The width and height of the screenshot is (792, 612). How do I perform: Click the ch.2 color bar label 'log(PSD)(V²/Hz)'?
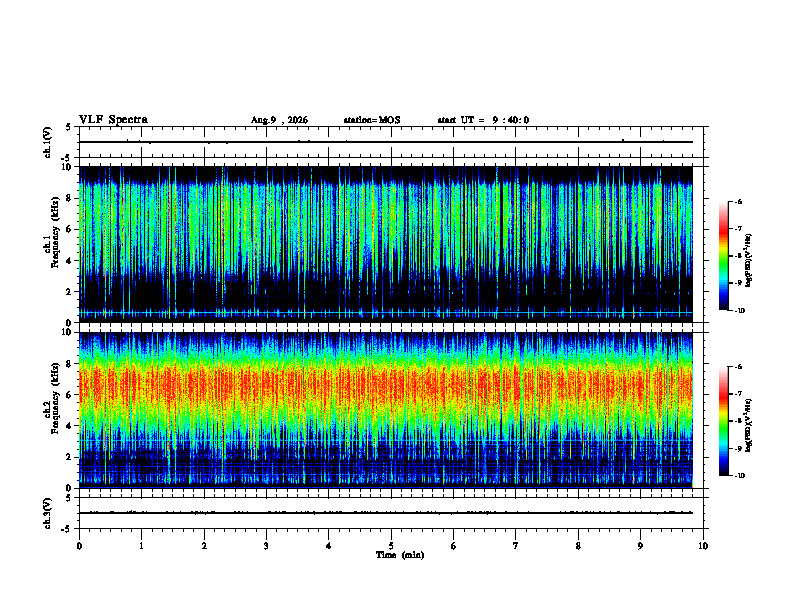[749, 425]
